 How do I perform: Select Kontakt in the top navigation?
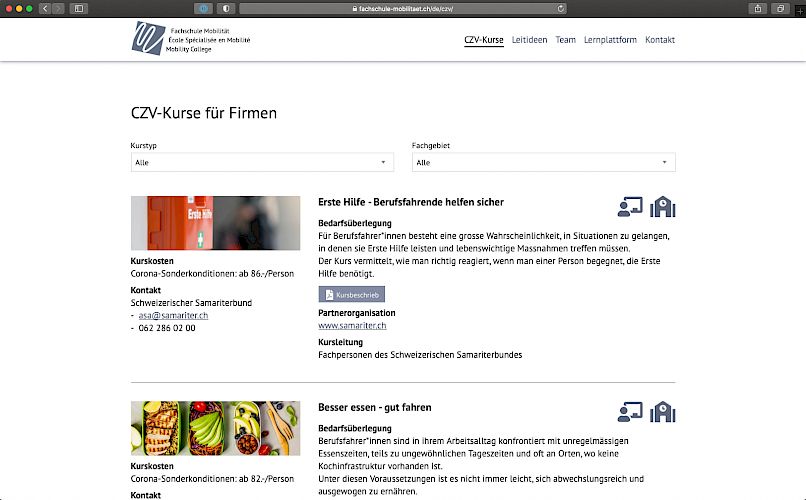(x=660, y=40)
